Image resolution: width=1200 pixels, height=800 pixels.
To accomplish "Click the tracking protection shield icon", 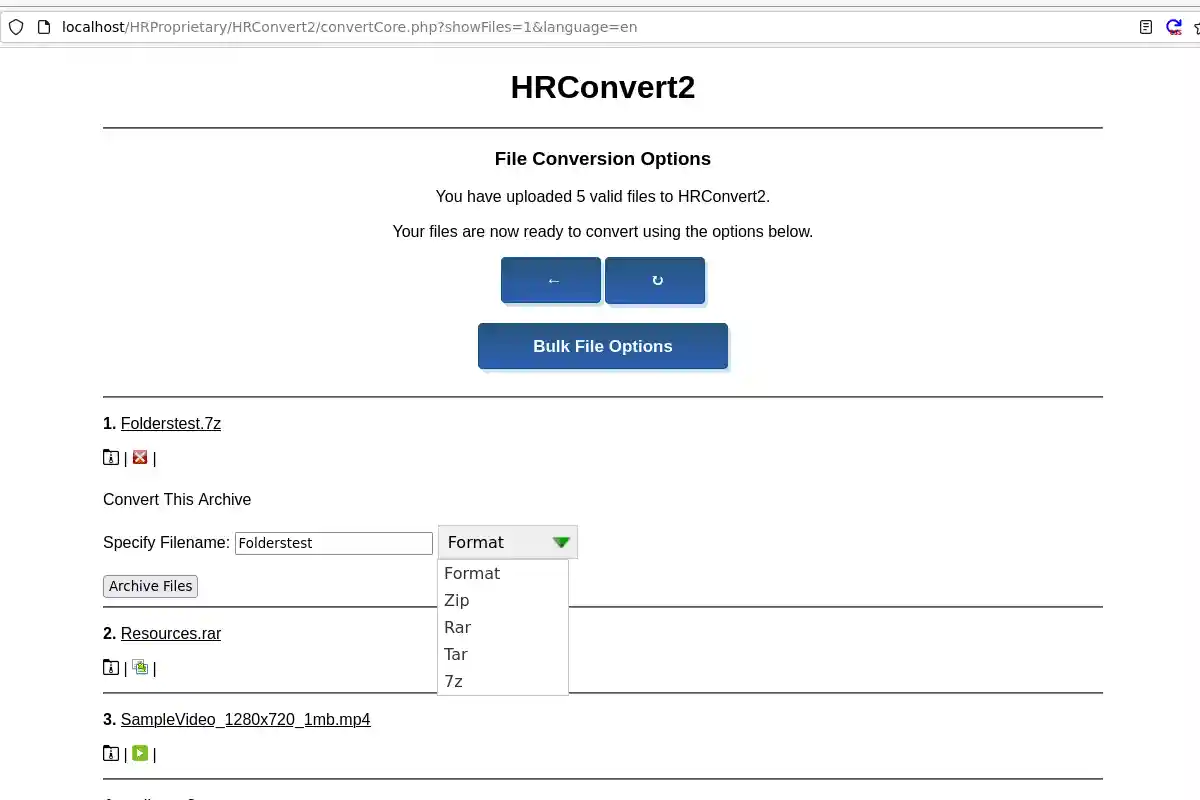I will (16, 27).
